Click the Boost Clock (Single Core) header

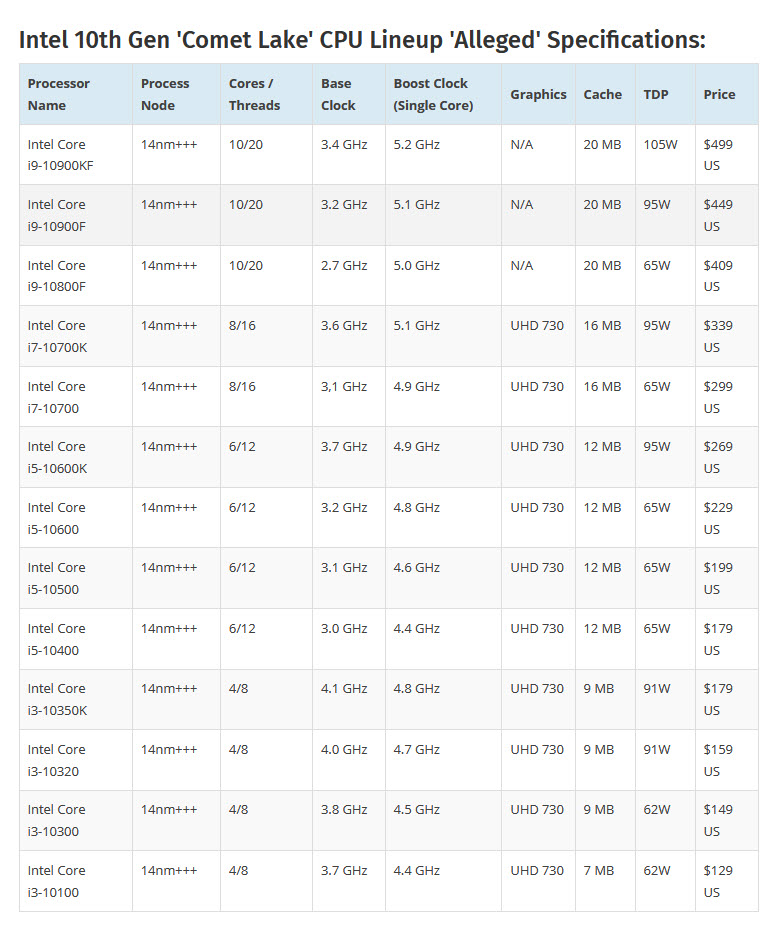click(x=433, y=94)
